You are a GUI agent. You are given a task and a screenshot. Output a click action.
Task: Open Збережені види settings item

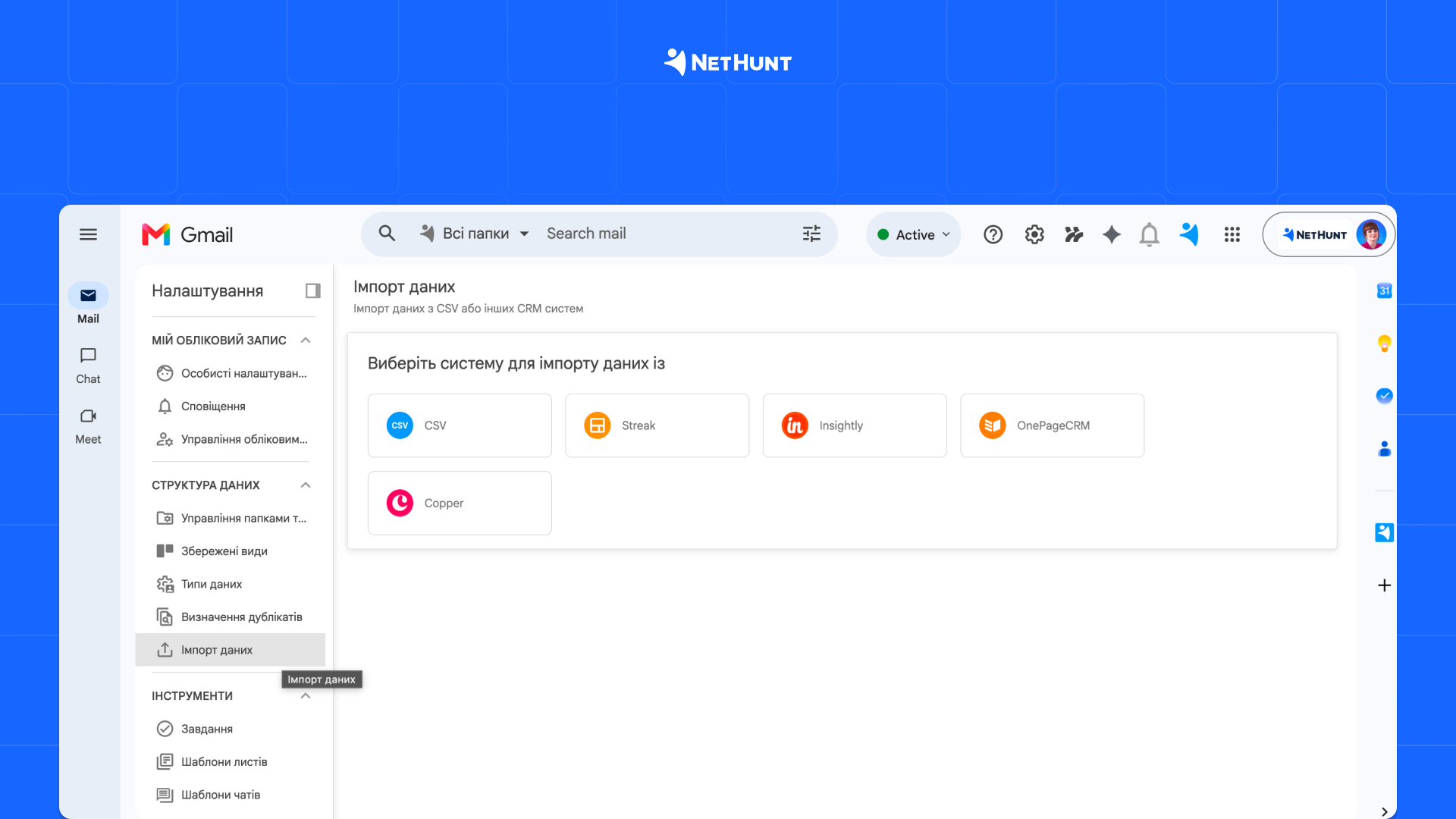(231, 551)
